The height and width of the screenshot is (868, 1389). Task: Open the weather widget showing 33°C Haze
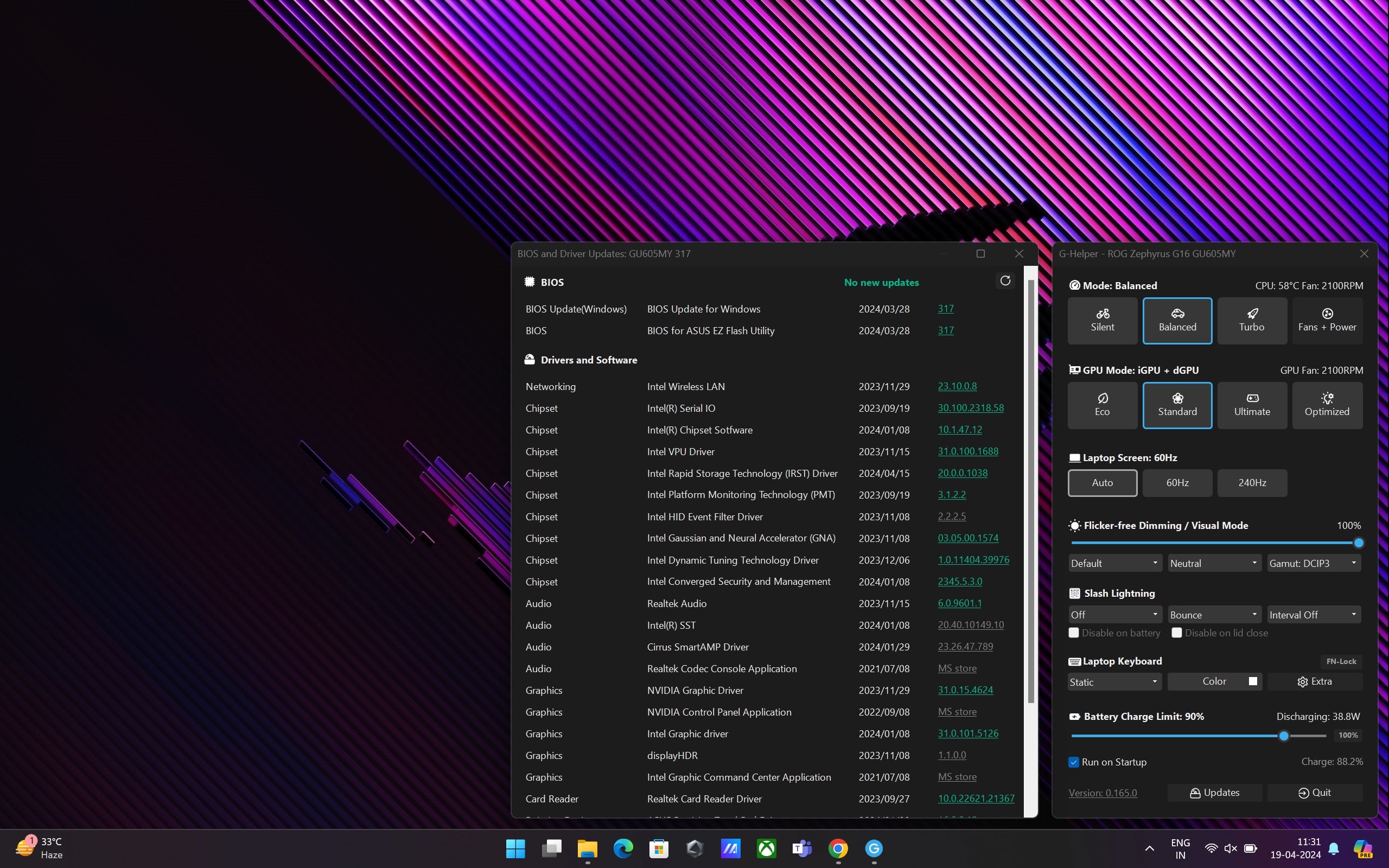point(39,848)
